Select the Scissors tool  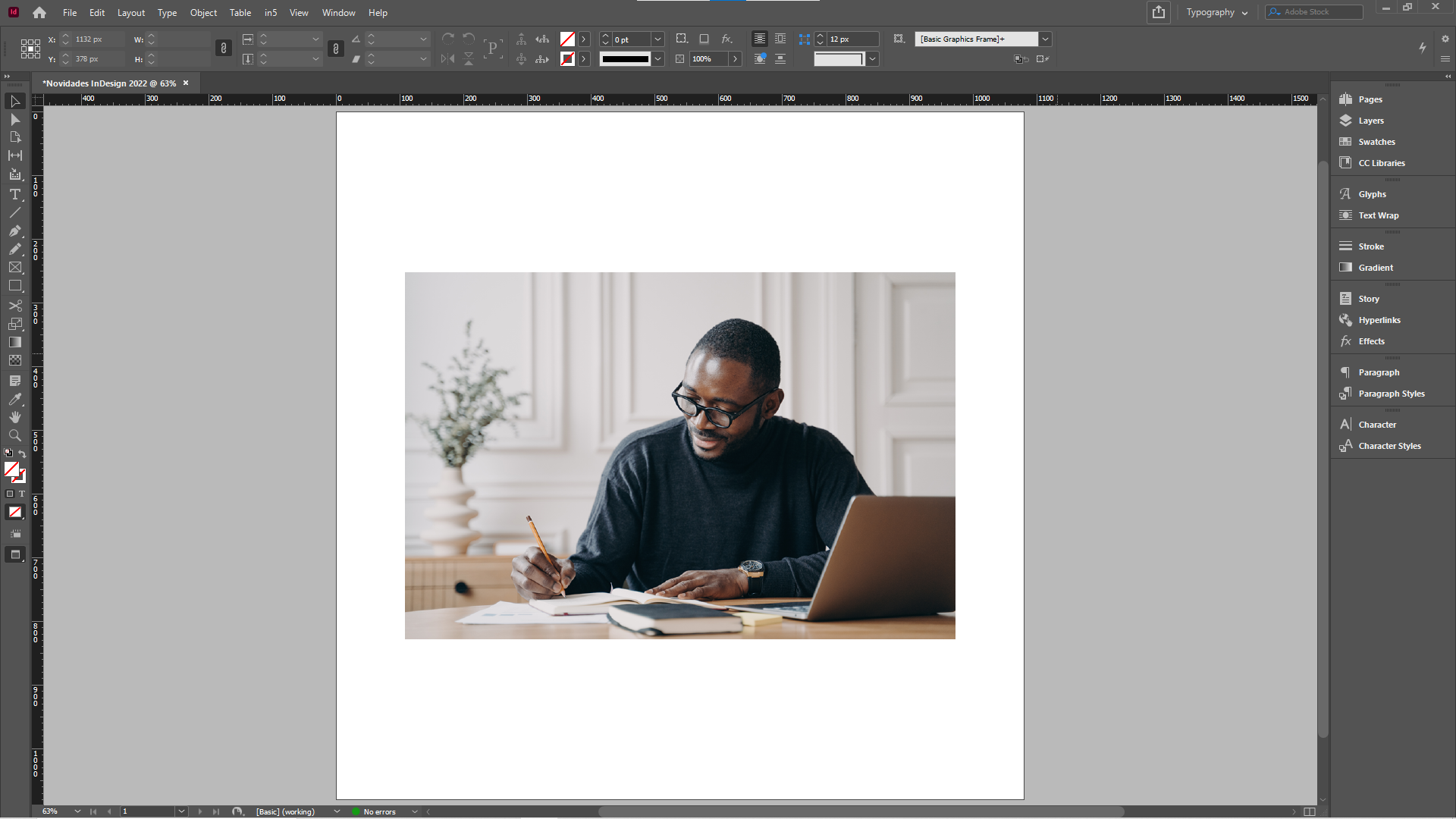coord(14,306)
